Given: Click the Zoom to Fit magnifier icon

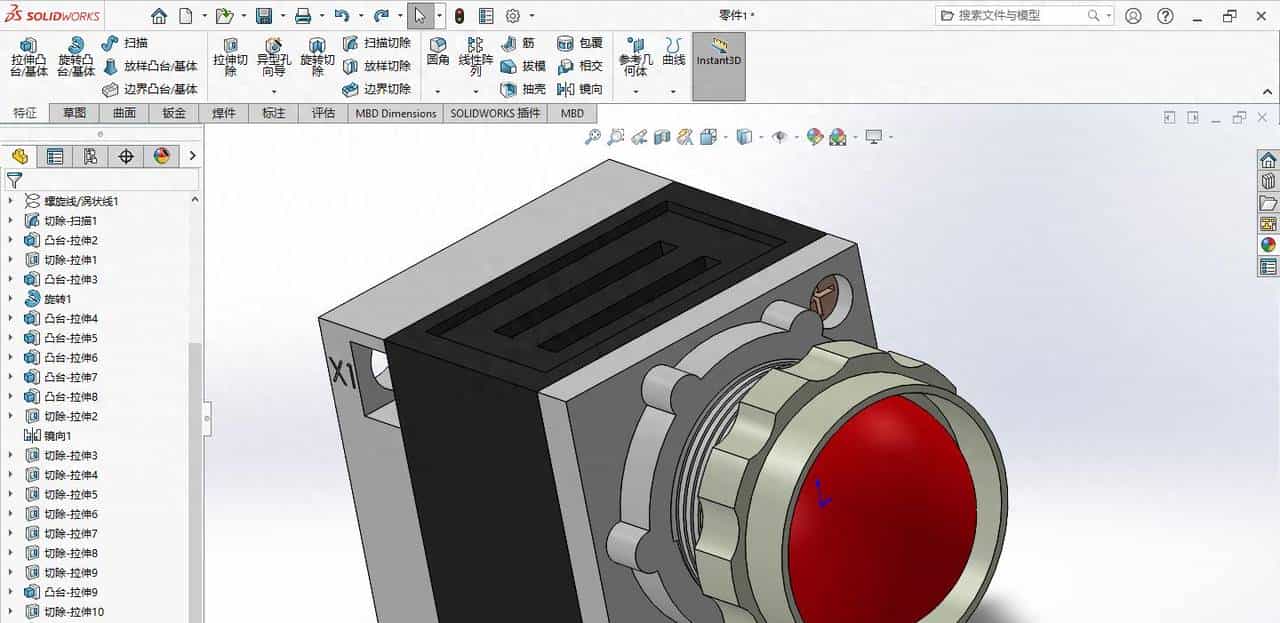Looking at the screenshot, I should point(593,137).
